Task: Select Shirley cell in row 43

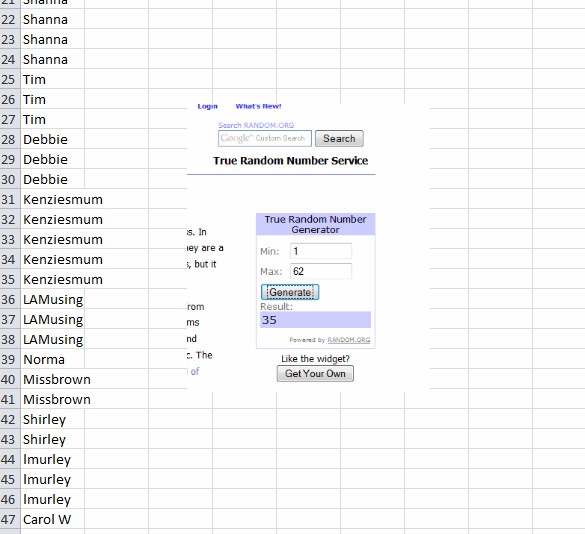Action: [53, 440]
